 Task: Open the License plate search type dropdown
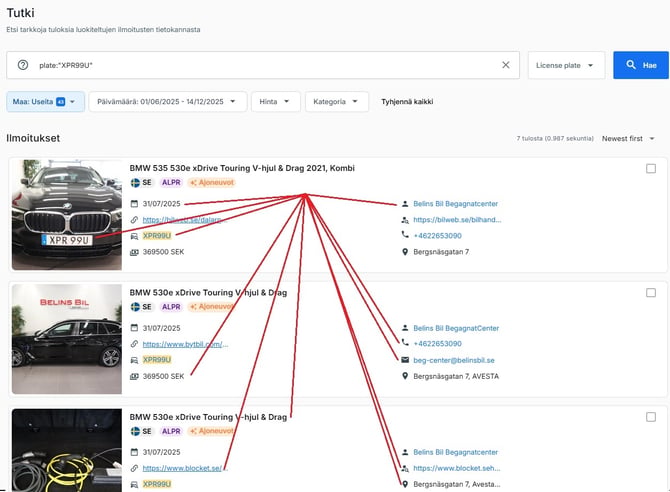point(566,65)
